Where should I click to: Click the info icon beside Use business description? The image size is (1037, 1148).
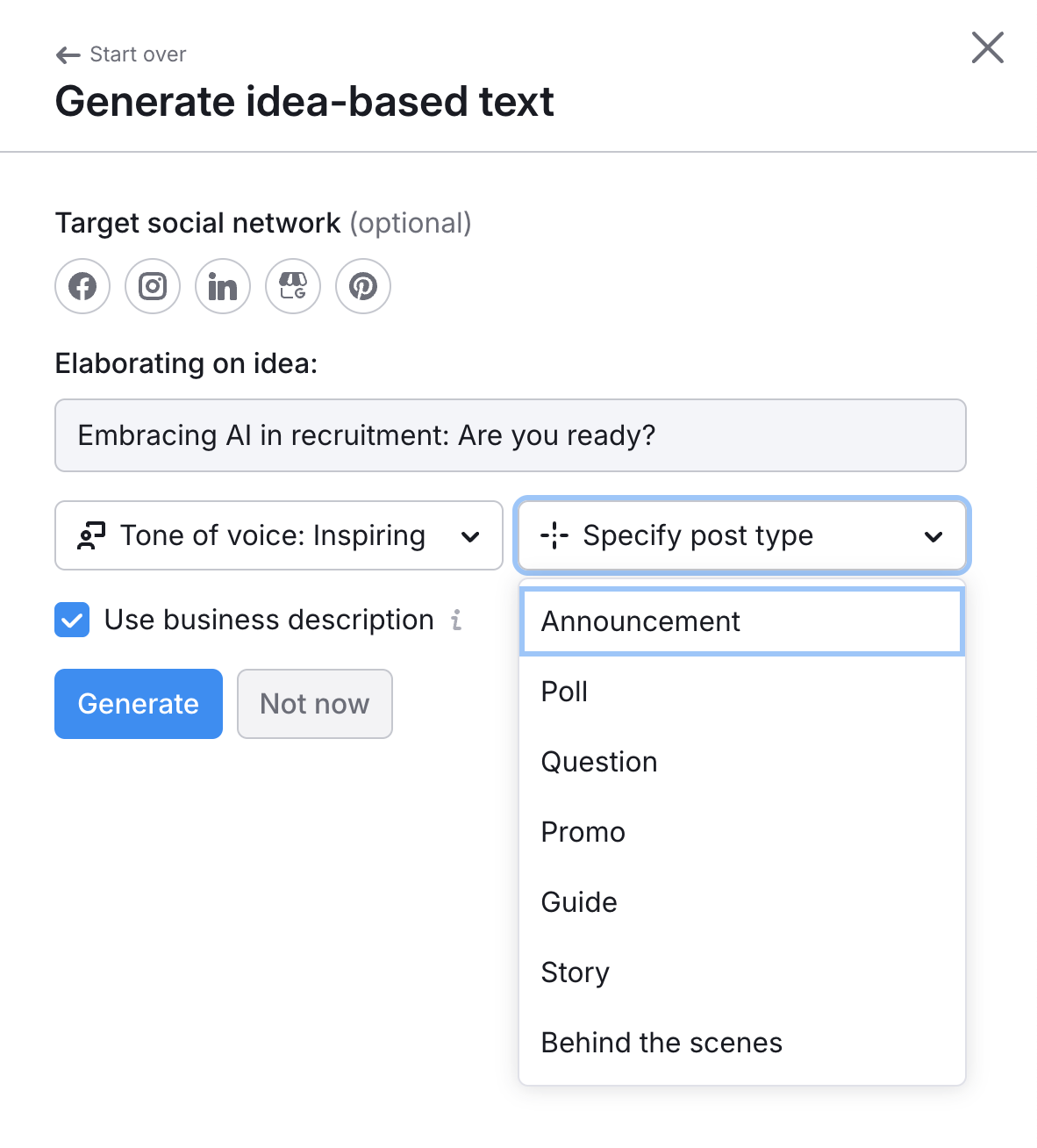click(455, 620)
